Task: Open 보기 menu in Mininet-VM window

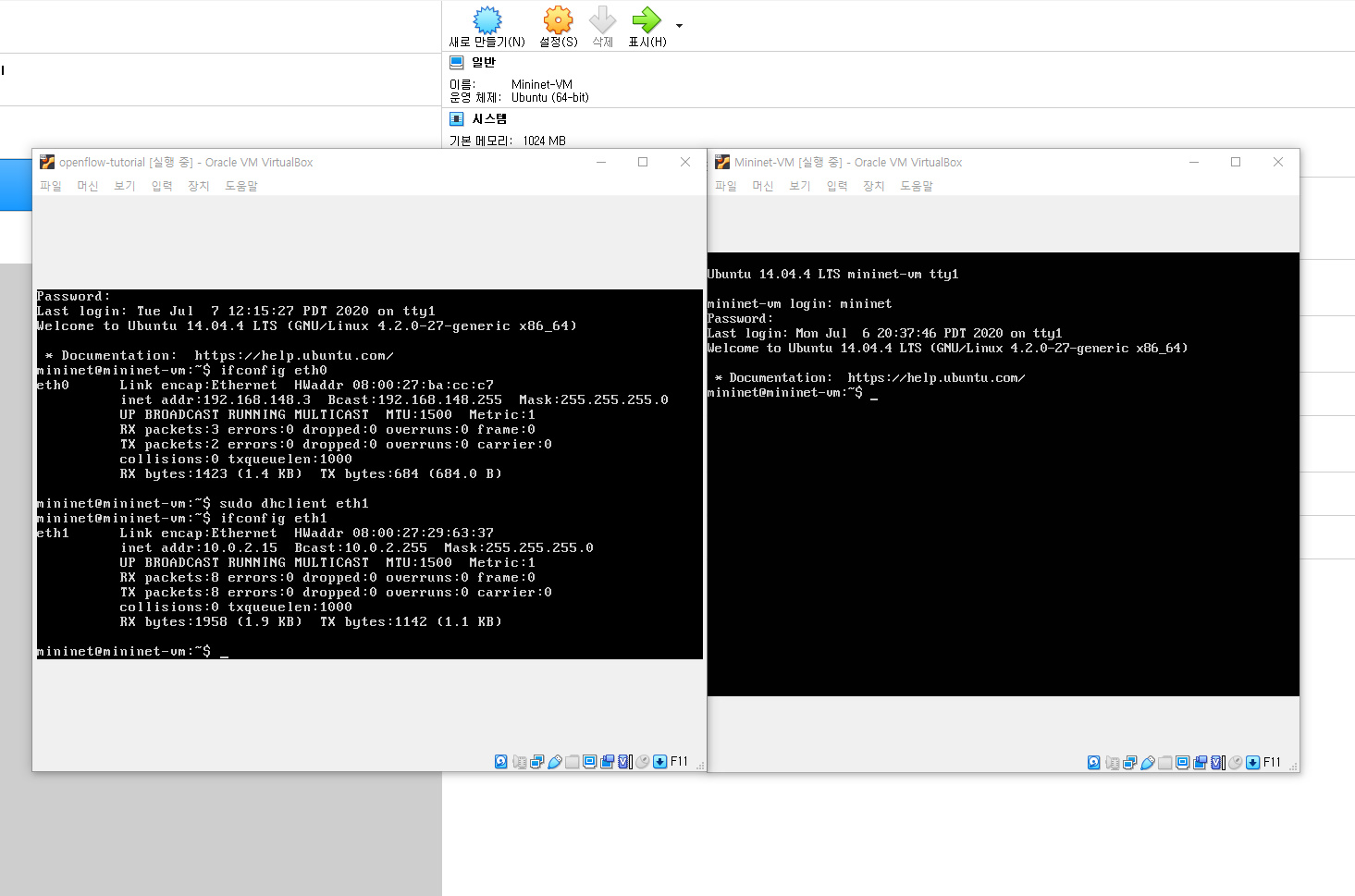Action: tap(799, 186)
